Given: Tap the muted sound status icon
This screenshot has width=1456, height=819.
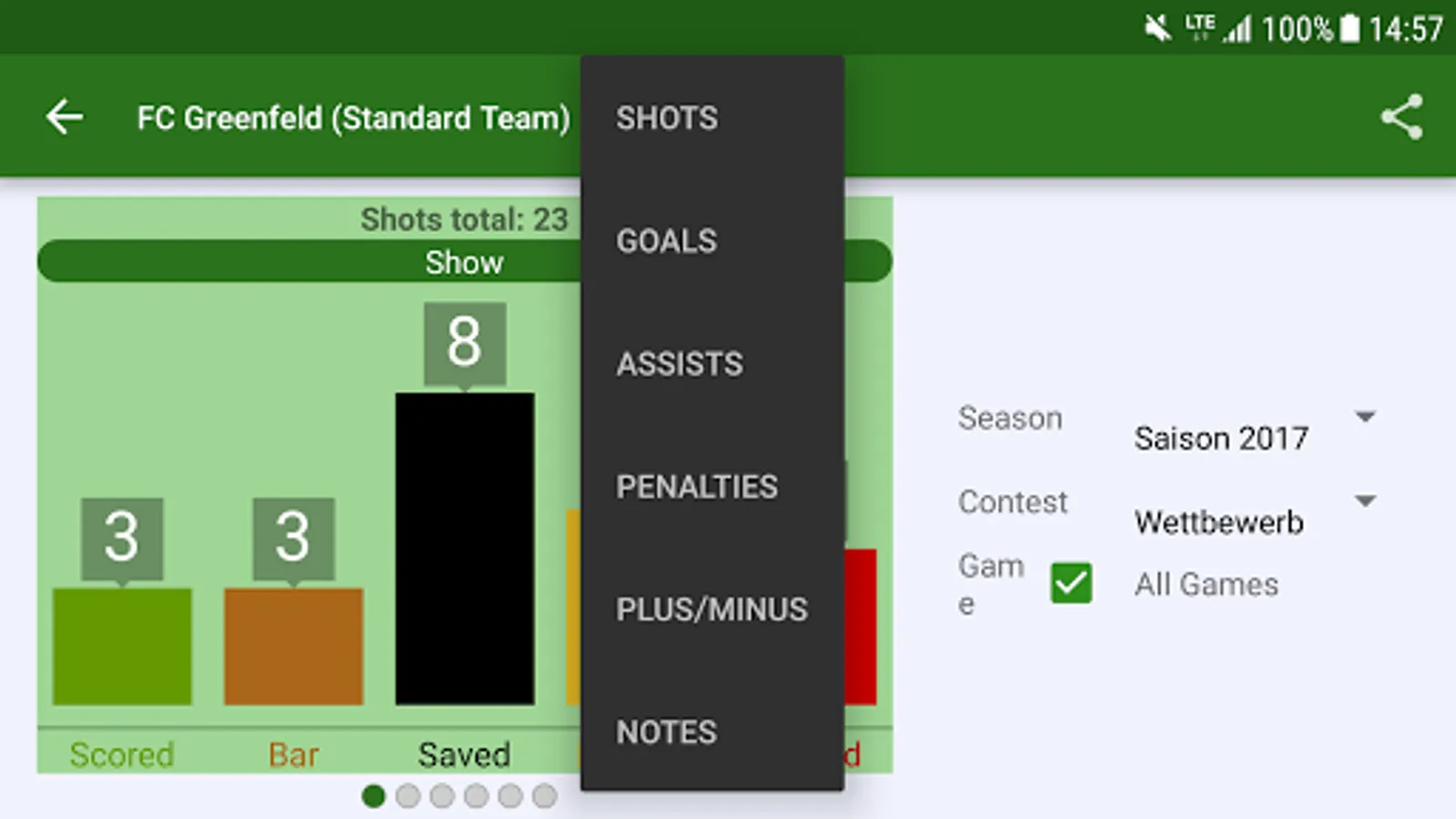Looking at the screenshot, I should coord(1158,28).
